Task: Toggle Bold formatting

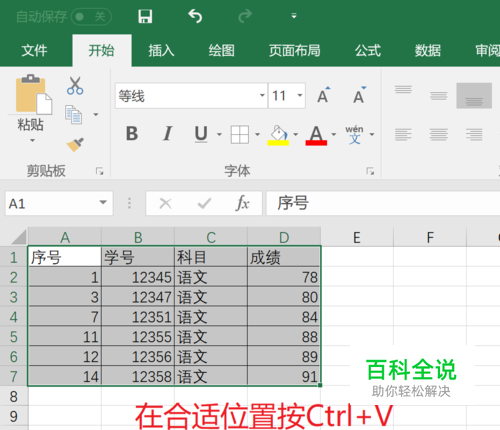Action: pos(132,134)
